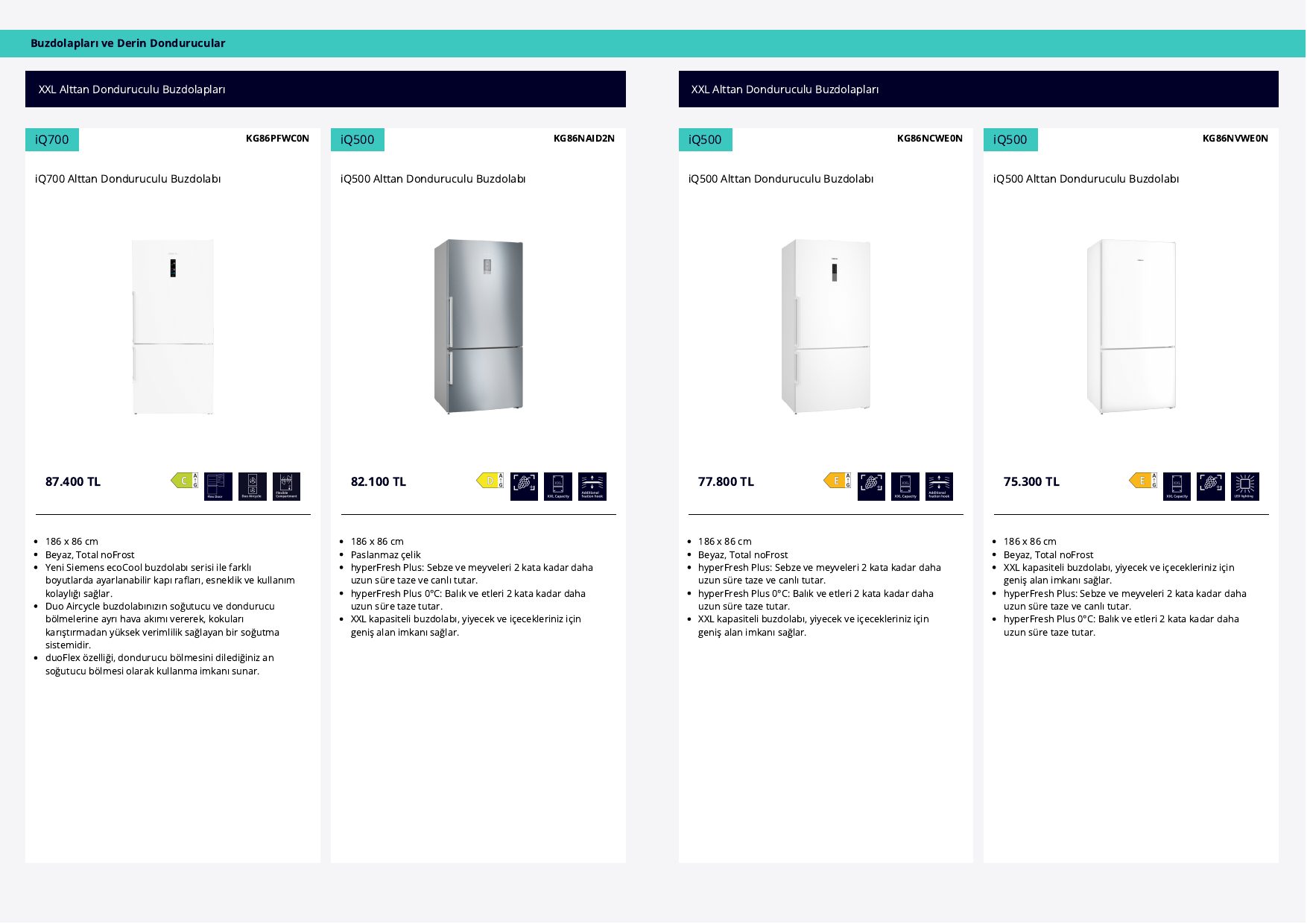Click the XXL Capacity icon on KG86NCWE0N
The height and width of the screenshot is (924, 1307).
pos(905,487)
